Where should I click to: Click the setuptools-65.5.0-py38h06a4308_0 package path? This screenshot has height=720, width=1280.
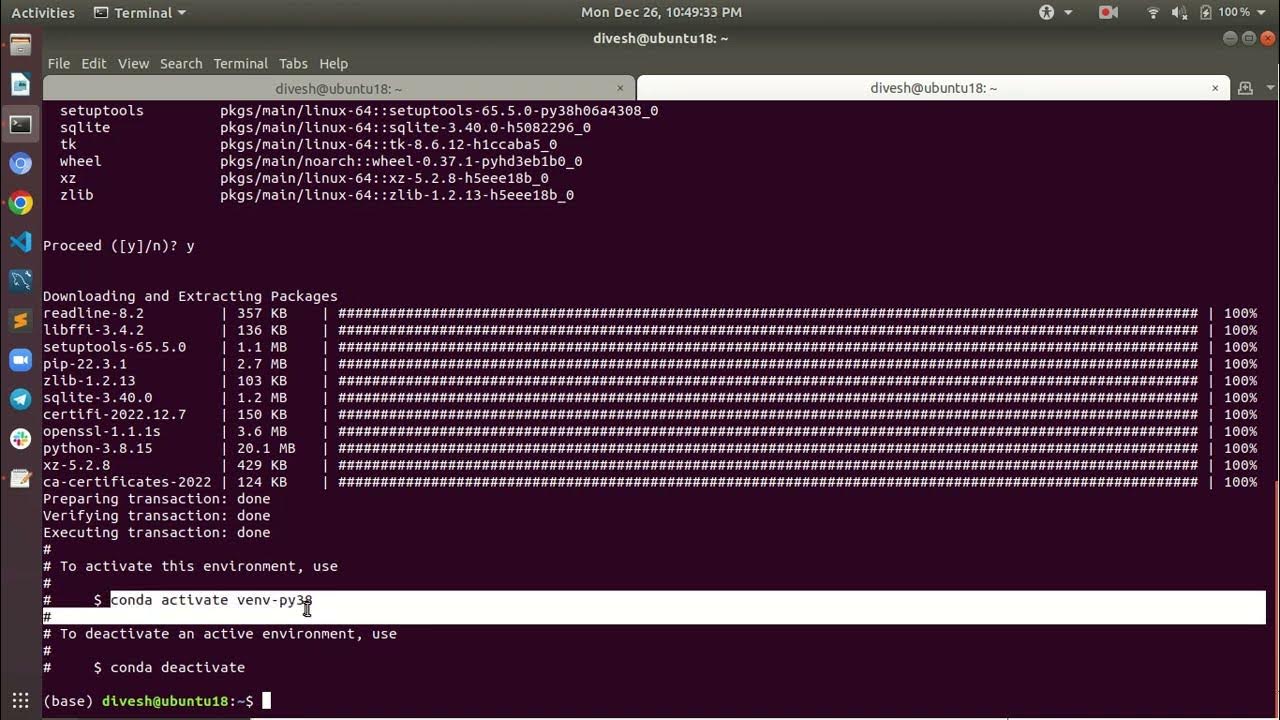pyautogui.click(x=439, y=111)
